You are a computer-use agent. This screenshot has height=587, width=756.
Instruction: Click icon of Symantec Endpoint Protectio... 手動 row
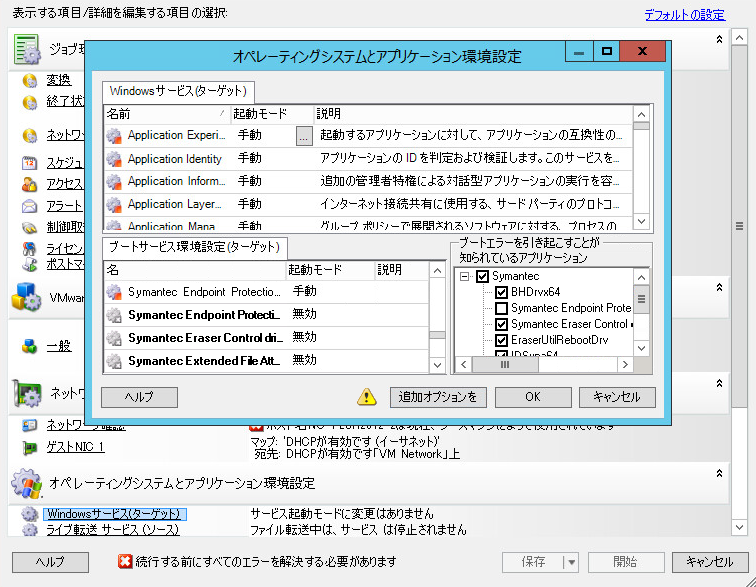point(114,292)
